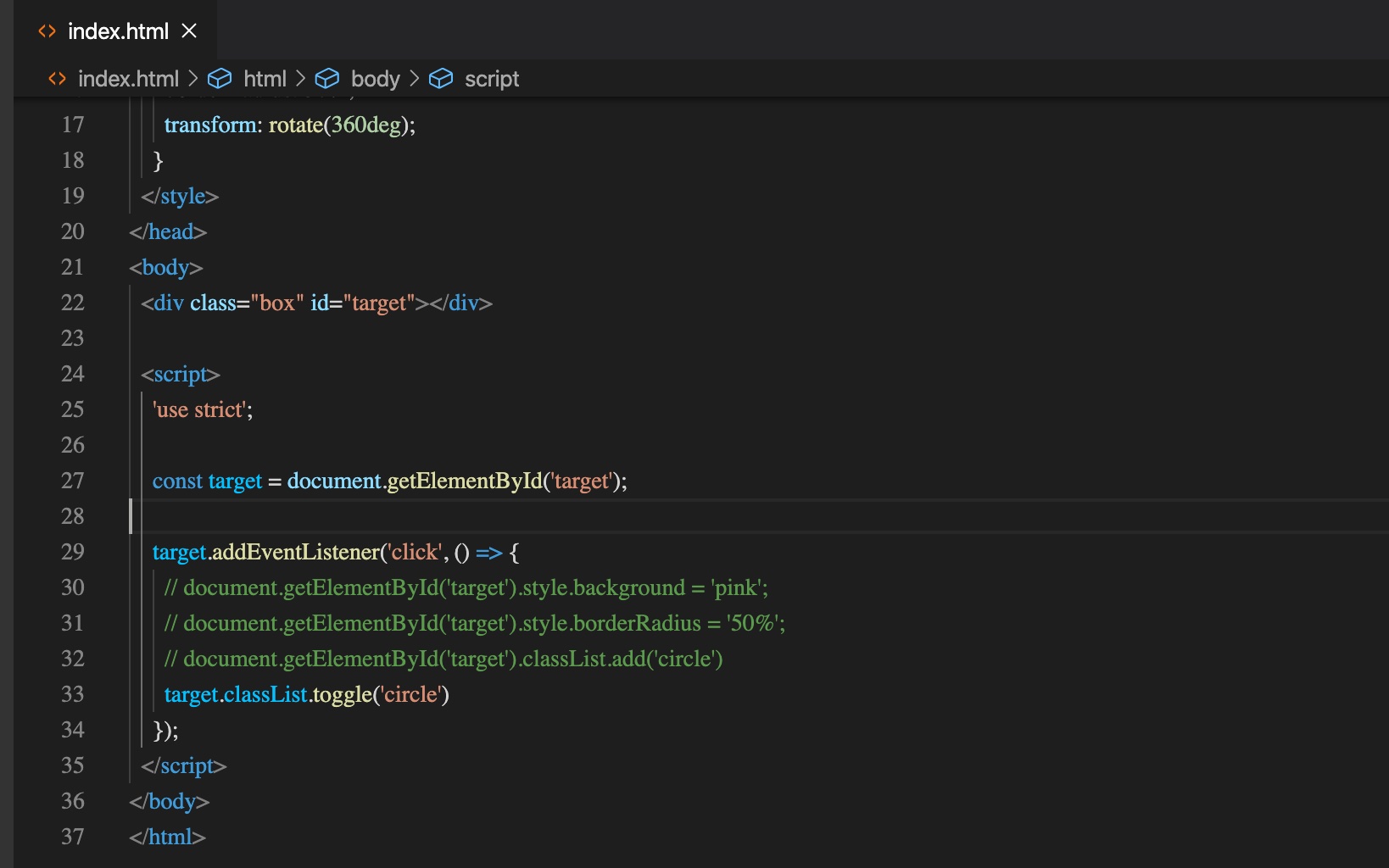Click the commented 'pink' background line
The height and width of the screenshot is (868, 1389).
[x=466, y=587]
